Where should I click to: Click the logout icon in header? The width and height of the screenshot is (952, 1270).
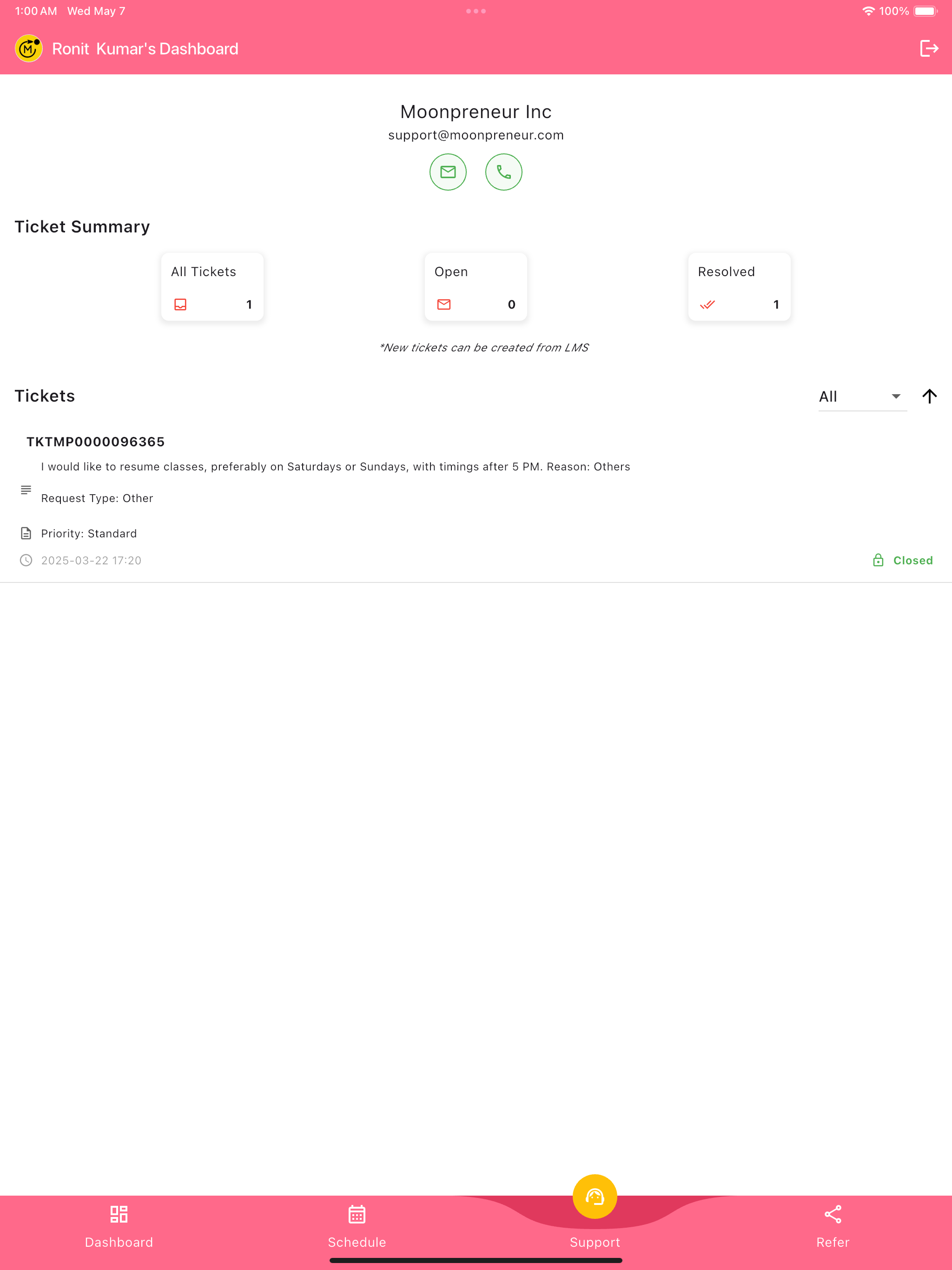(929, 49)
